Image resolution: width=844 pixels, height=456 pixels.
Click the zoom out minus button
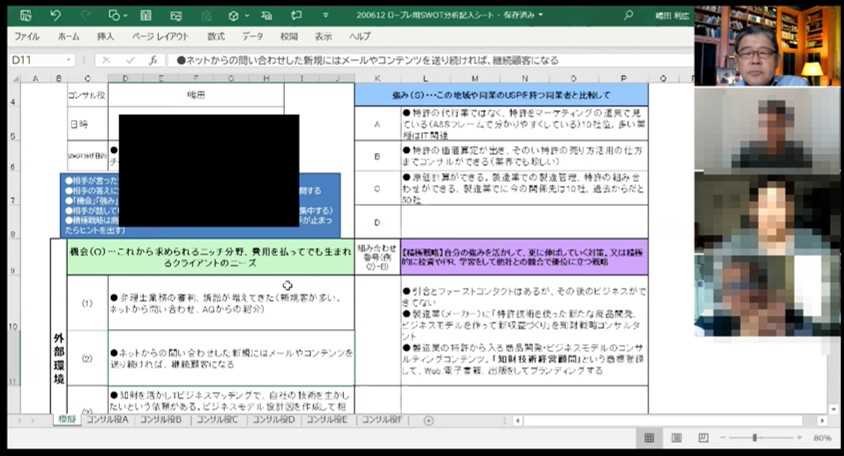tap(723, 438)
